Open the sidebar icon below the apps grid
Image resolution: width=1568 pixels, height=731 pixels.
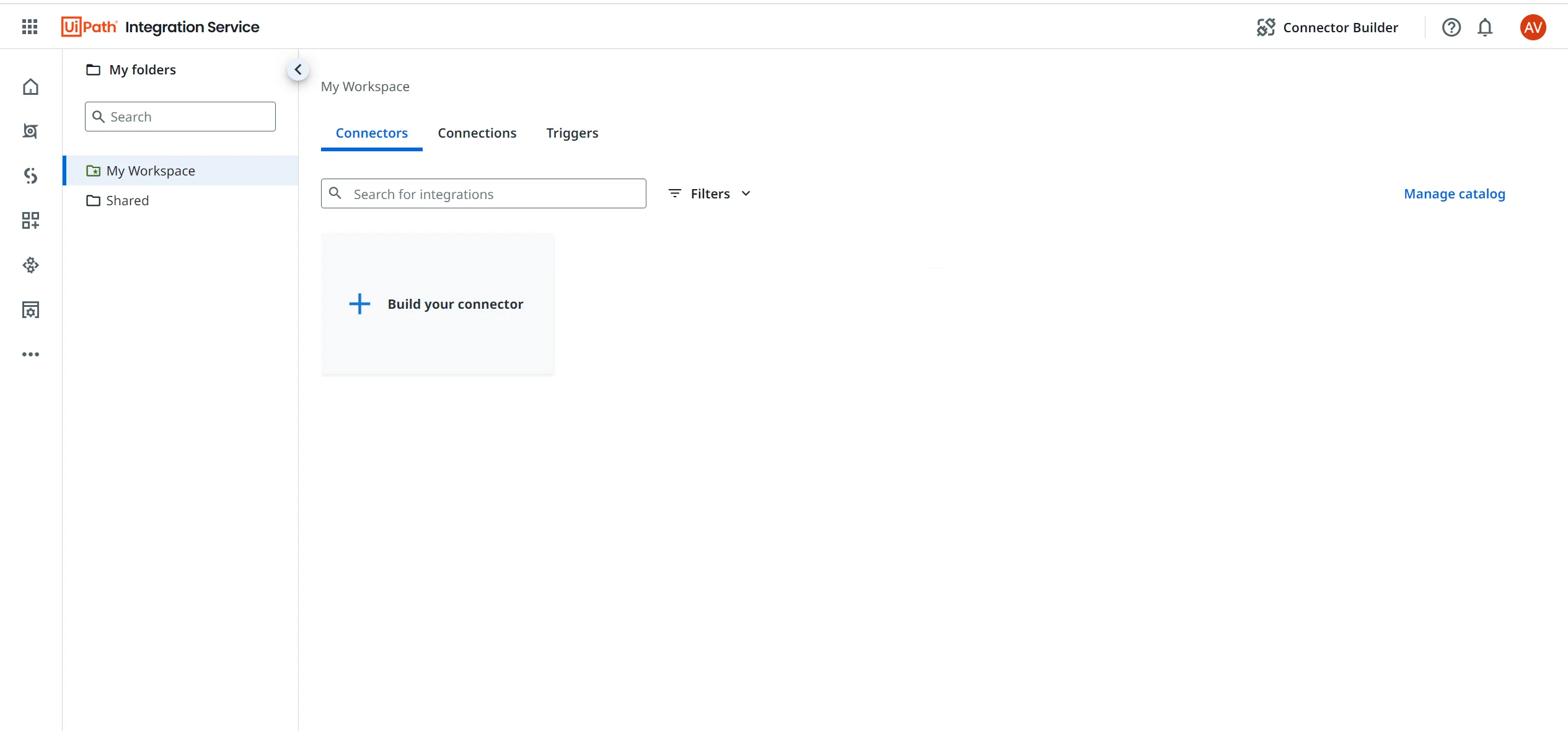tap(30, 265)
